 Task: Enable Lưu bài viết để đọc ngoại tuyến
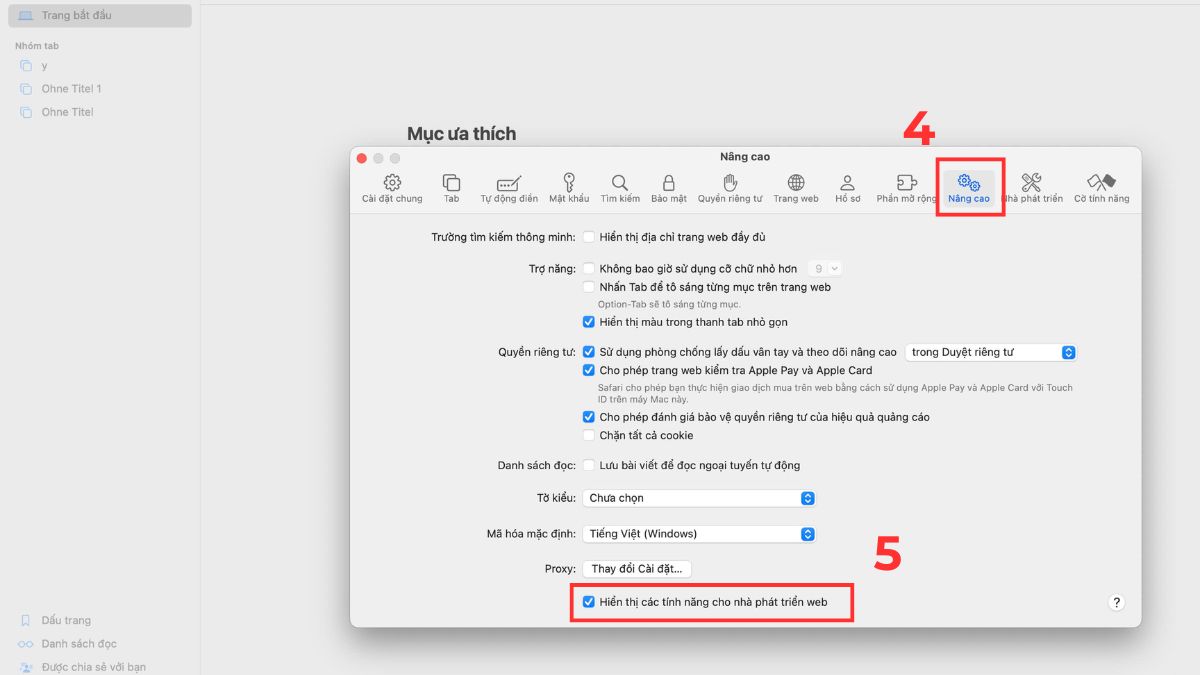(x=589, y=465)
